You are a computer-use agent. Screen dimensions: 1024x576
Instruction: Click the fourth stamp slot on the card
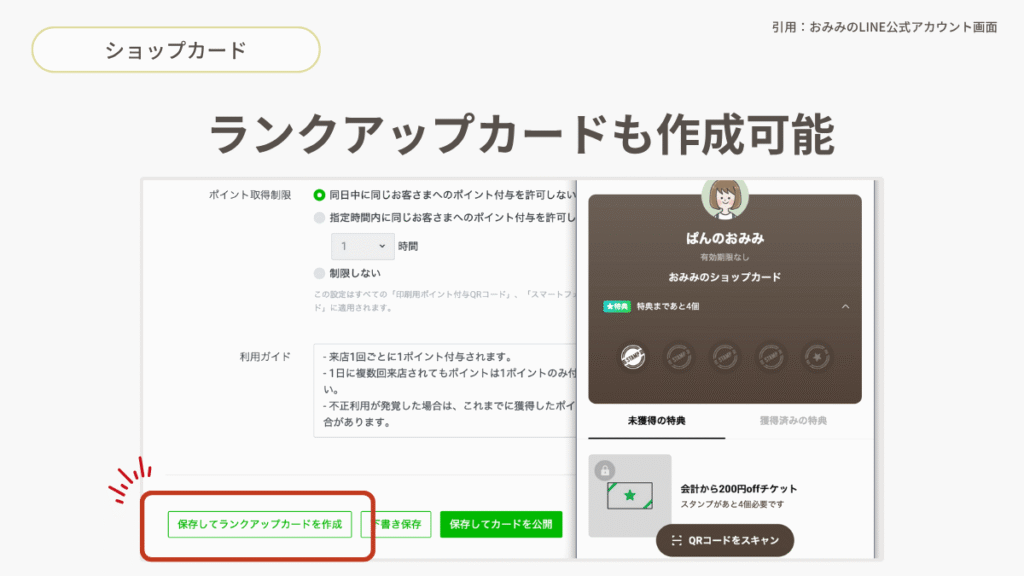point(770,355)
